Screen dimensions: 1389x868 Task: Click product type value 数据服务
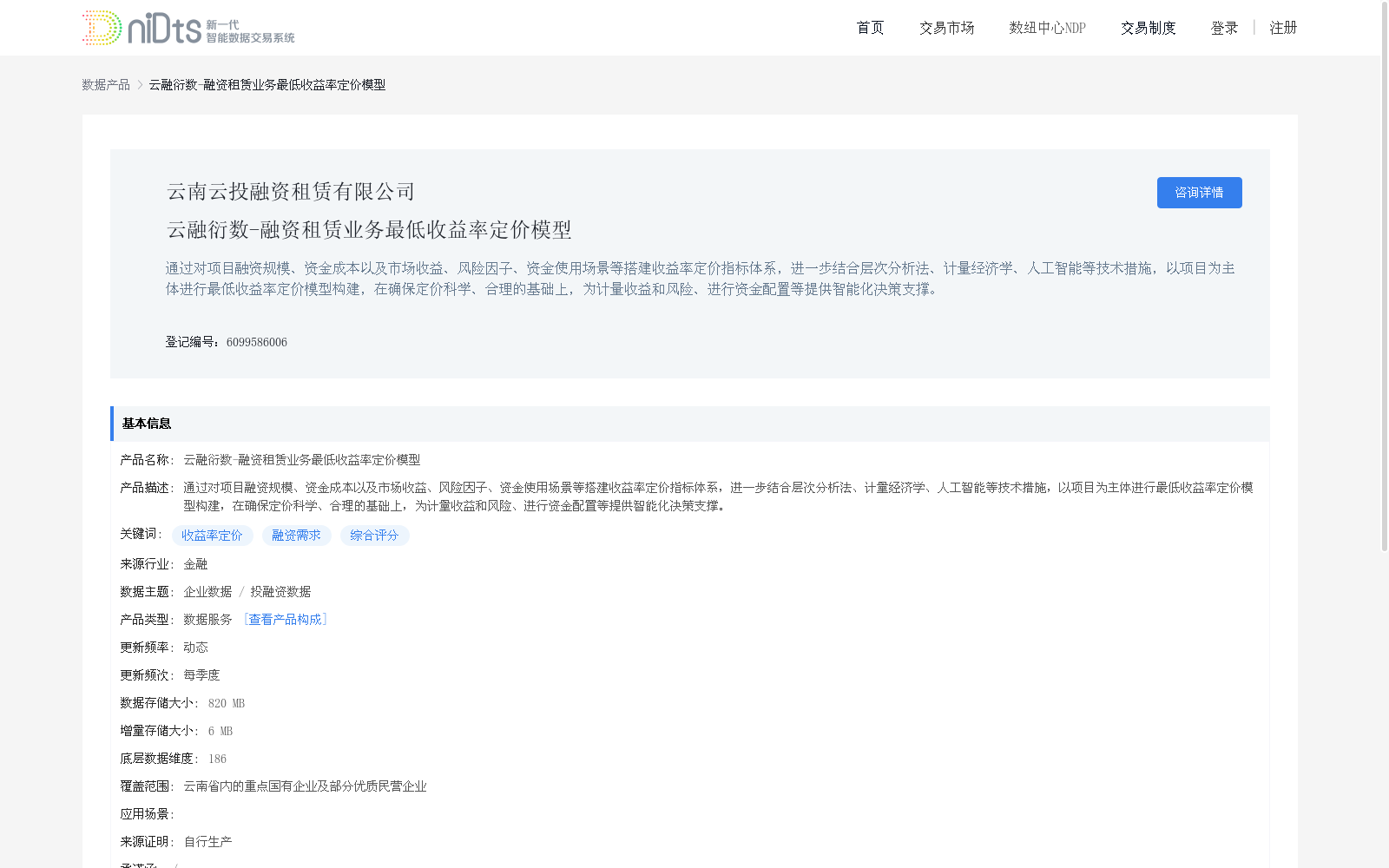(207, 619)
